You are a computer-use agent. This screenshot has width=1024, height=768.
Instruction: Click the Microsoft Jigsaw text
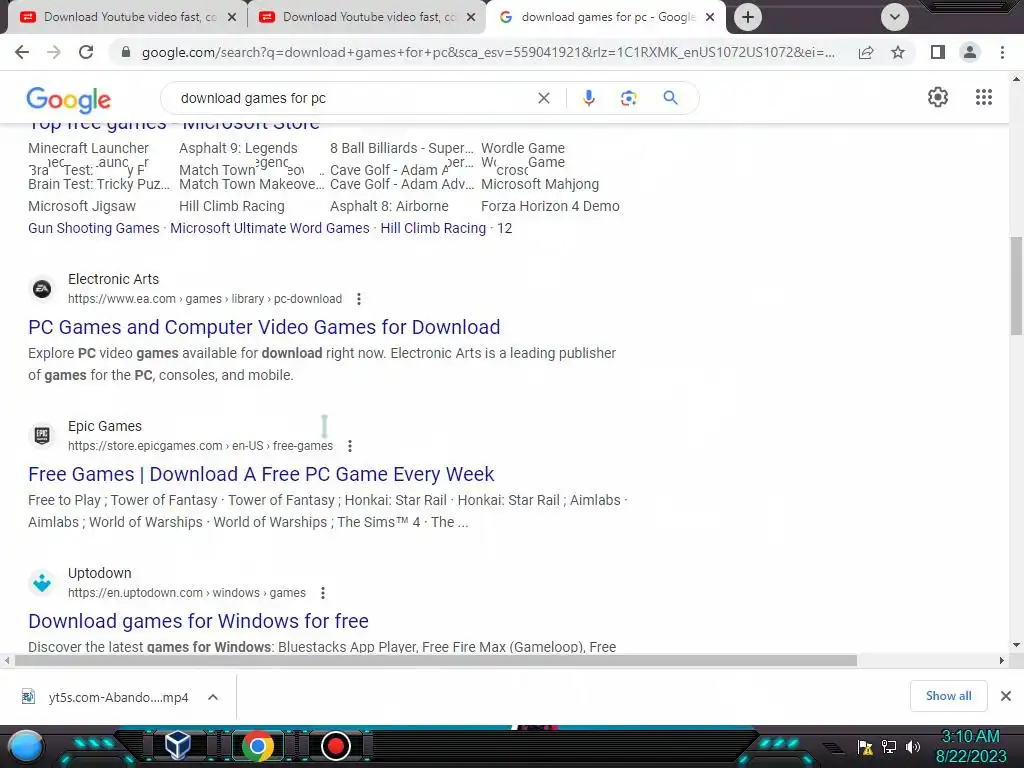pos(82,206)
